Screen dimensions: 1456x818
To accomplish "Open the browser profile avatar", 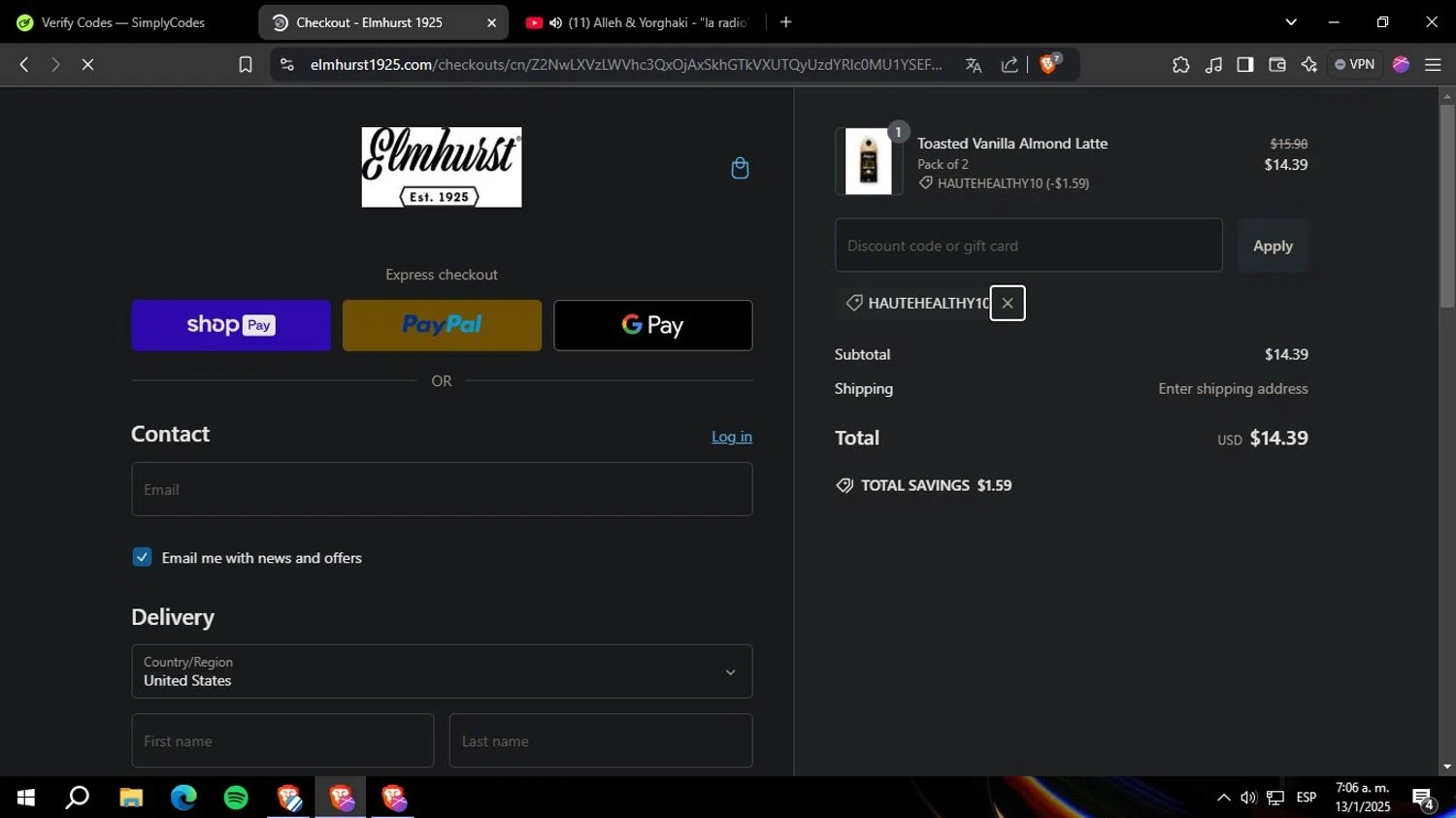I will pyautogui.click(x=1401, y=65).
